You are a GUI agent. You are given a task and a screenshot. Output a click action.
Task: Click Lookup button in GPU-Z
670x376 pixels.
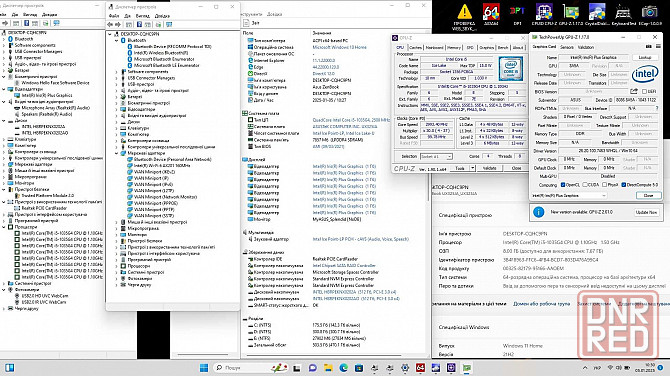pyautogui.click(x=645, y=57)
